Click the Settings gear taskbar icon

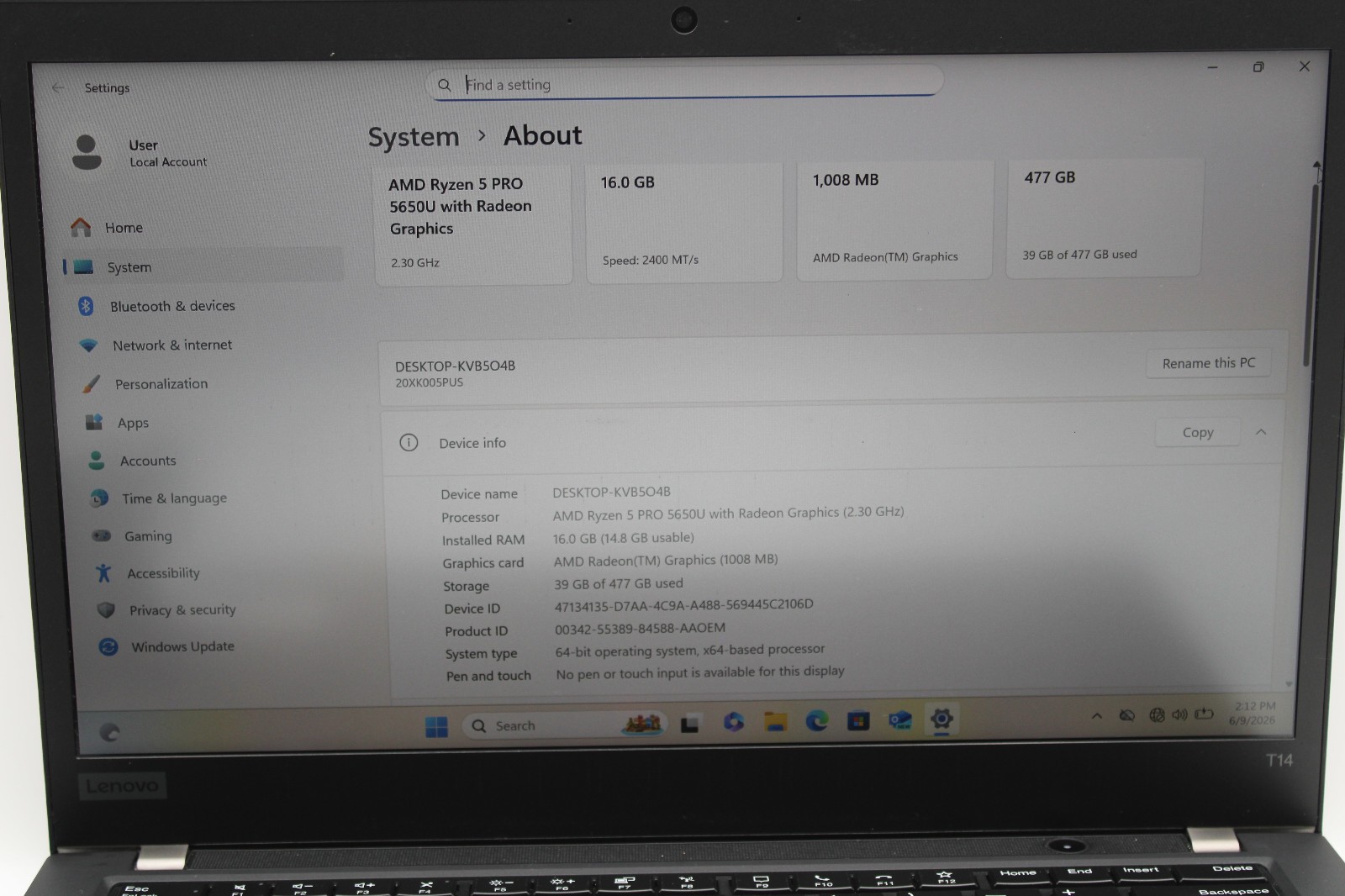pos(941,719)
